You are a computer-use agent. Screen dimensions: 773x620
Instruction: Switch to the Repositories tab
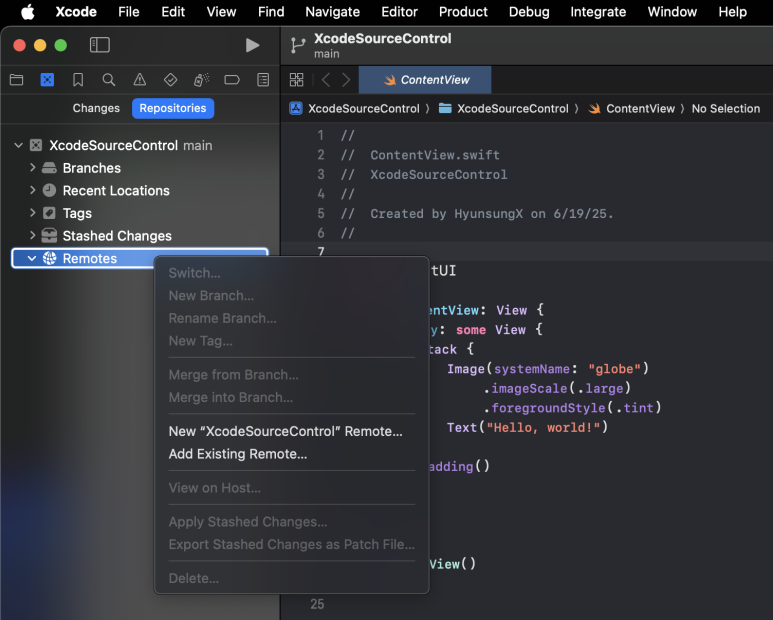pyautogui.click(x=173, y=108)
